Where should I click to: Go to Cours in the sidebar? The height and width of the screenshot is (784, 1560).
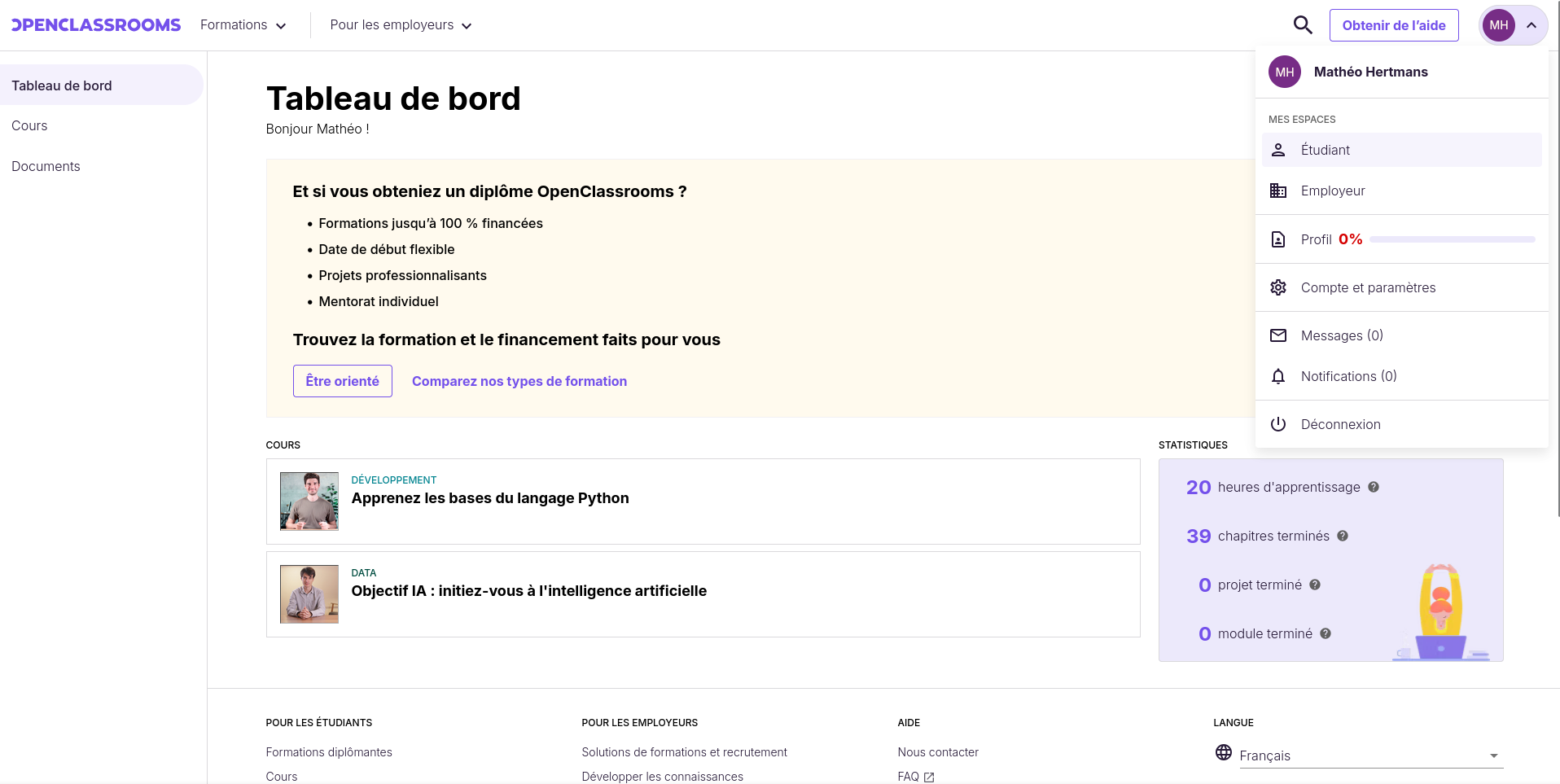click(29, 125)
